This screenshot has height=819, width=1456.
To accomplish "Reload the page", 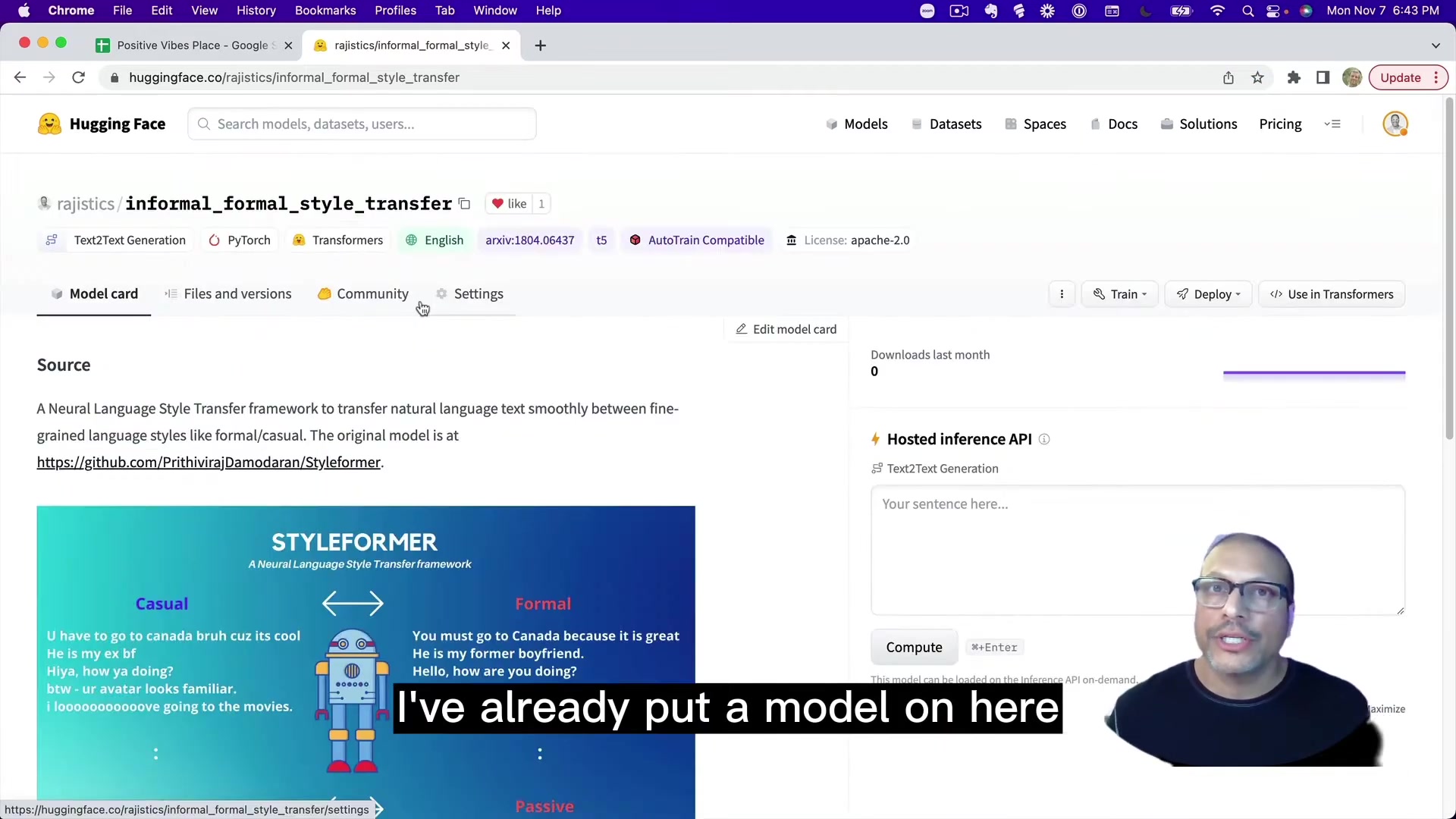I will coord(78,77).
